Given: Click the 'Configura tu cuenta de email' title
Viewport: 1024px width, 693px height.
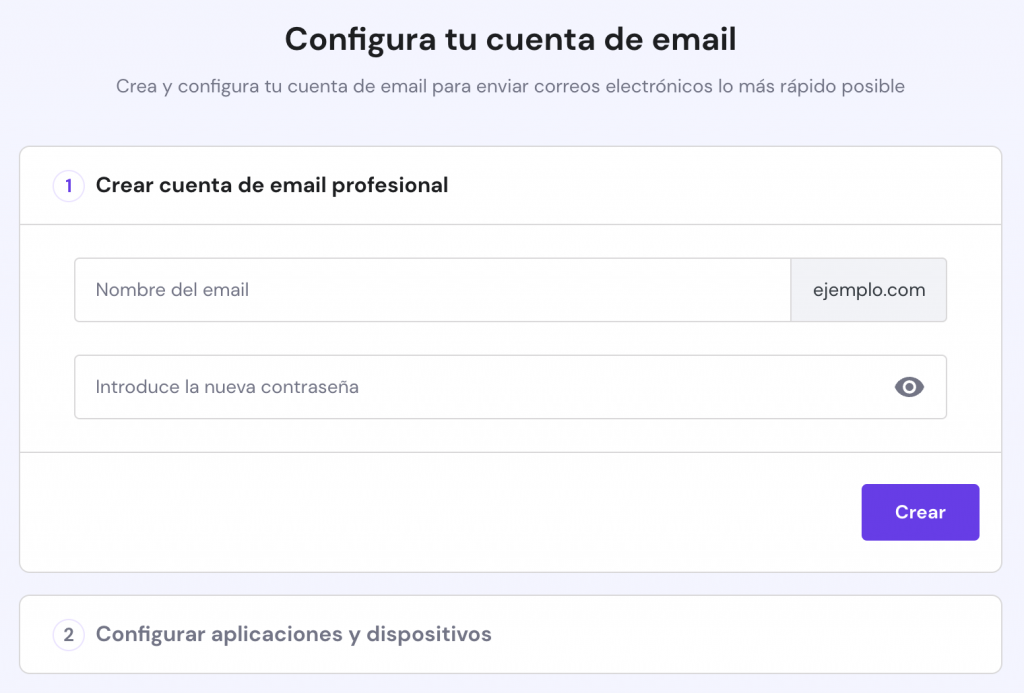Looking at the screenshot, I should pos(510,40).
